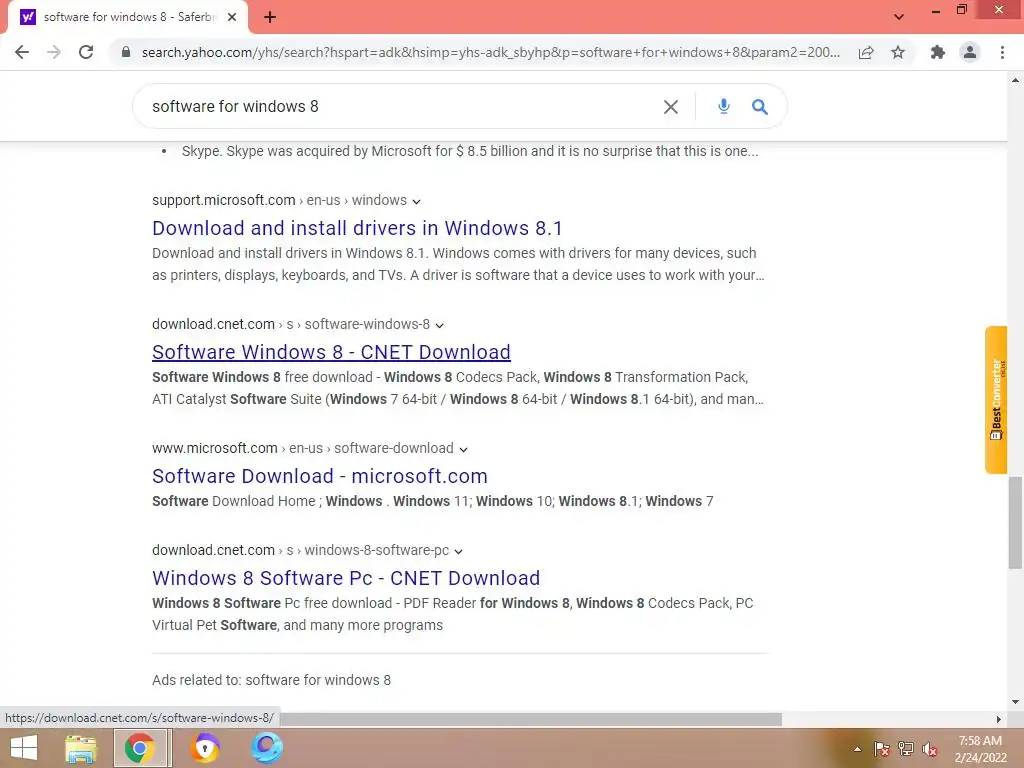Click the 'www.microsoft.com' breadcrumb text

(x=215, y=448)
